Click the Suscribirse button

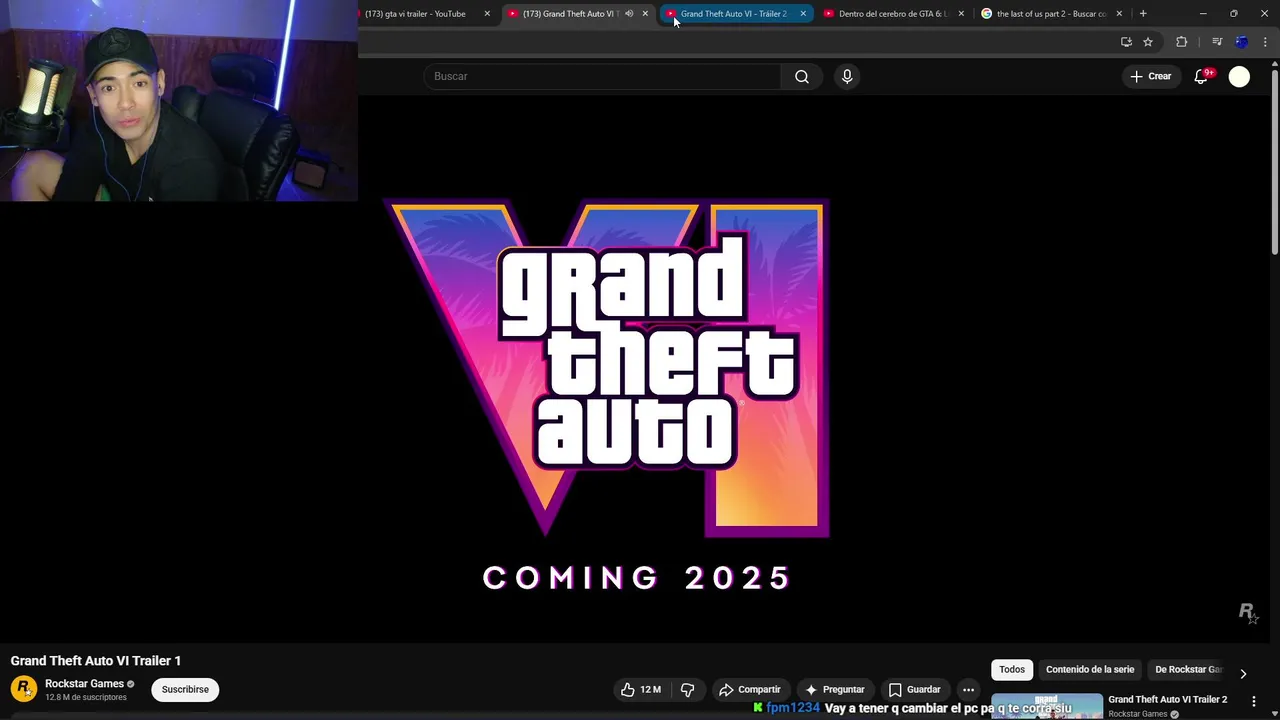point(185,689)
